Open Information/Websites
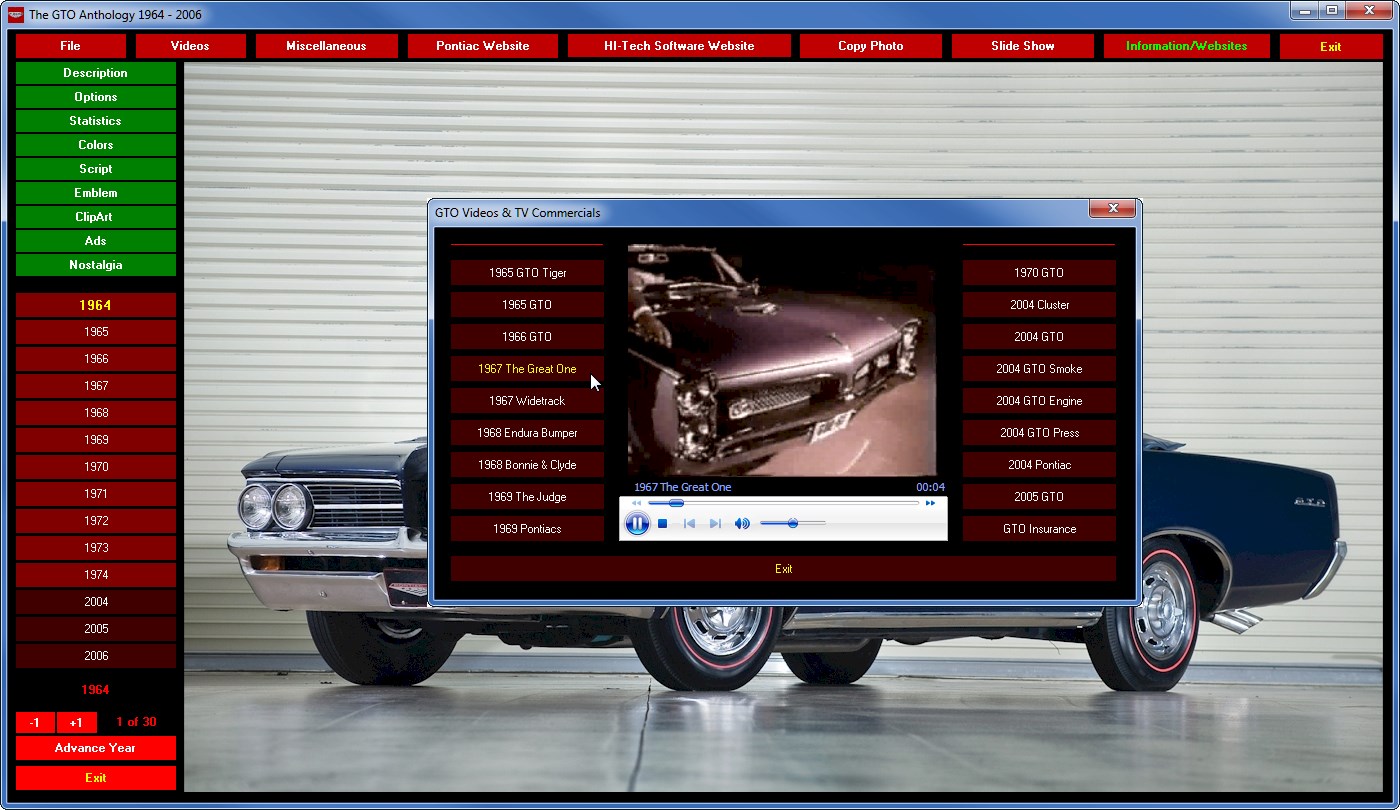The image size is (1400, 810). [1186, 46]
